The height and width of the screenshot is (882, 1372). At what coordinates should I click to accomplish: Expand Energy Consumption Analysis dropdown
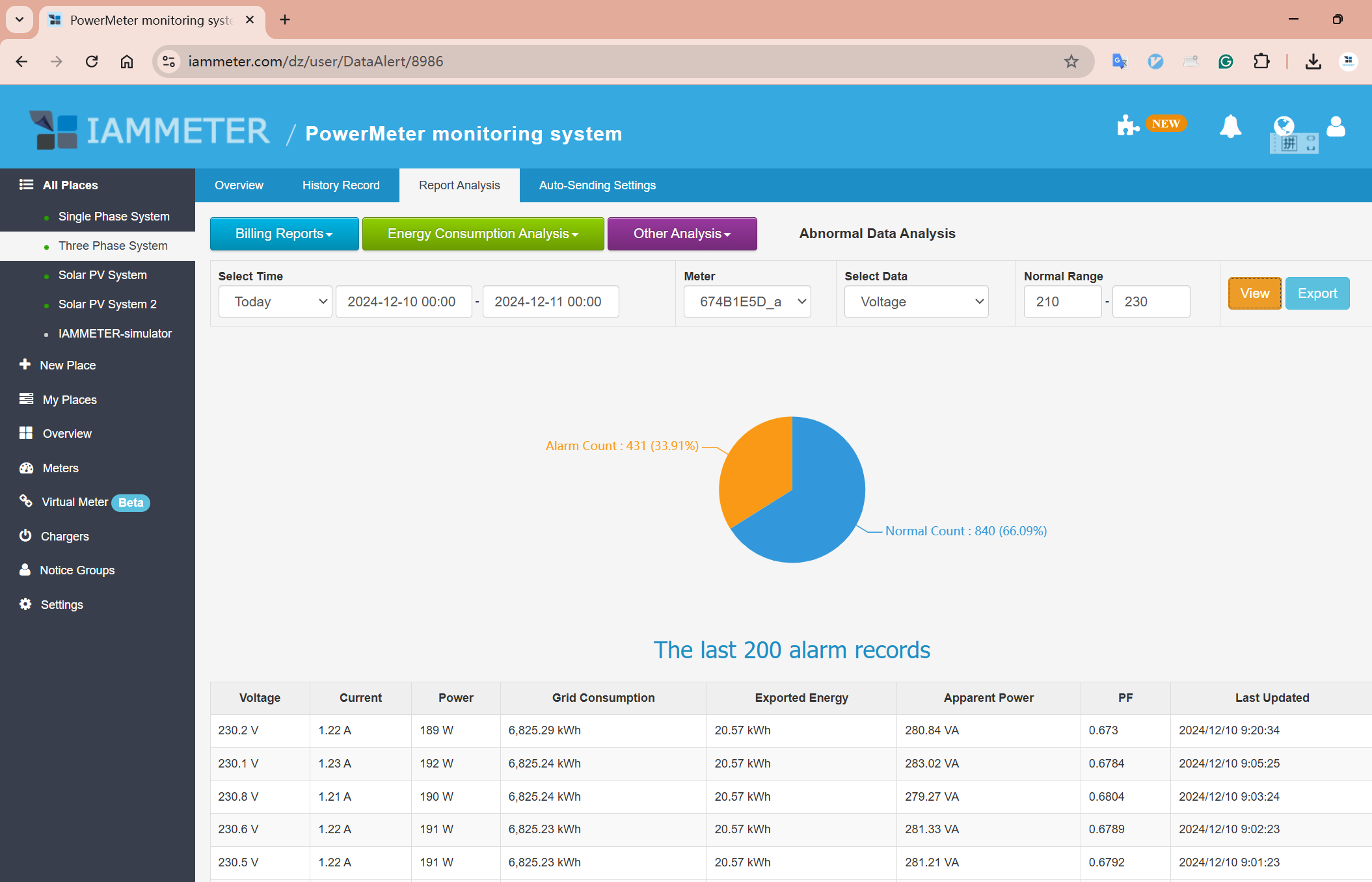[483, 234]
